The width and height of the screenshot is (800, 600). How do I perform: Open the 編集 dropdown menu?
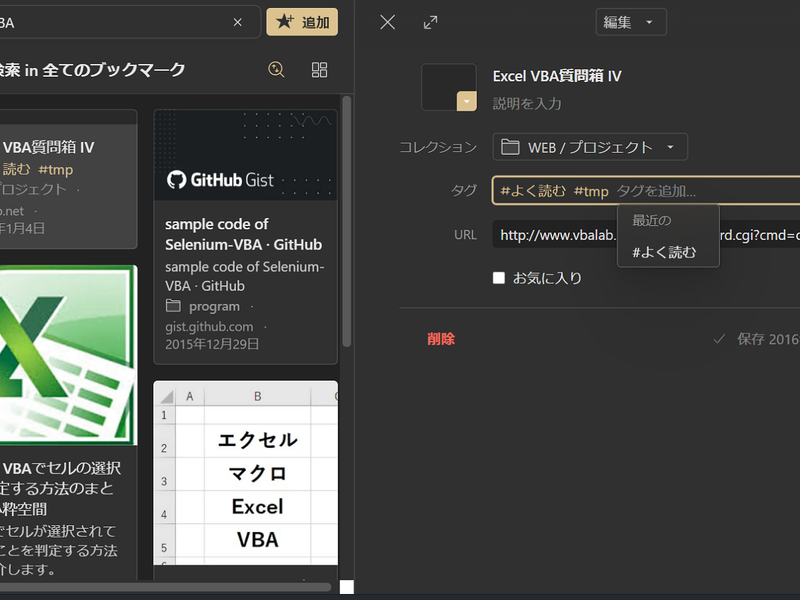point(630,22)
